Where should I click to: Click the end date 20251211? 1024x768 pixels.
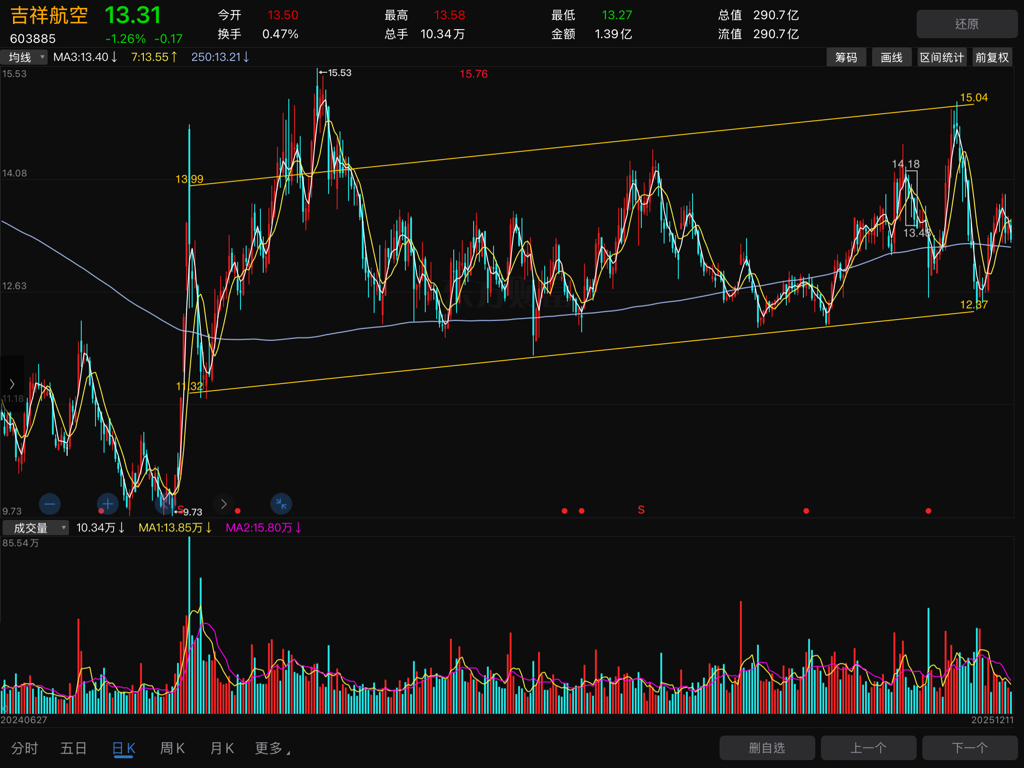993,720
